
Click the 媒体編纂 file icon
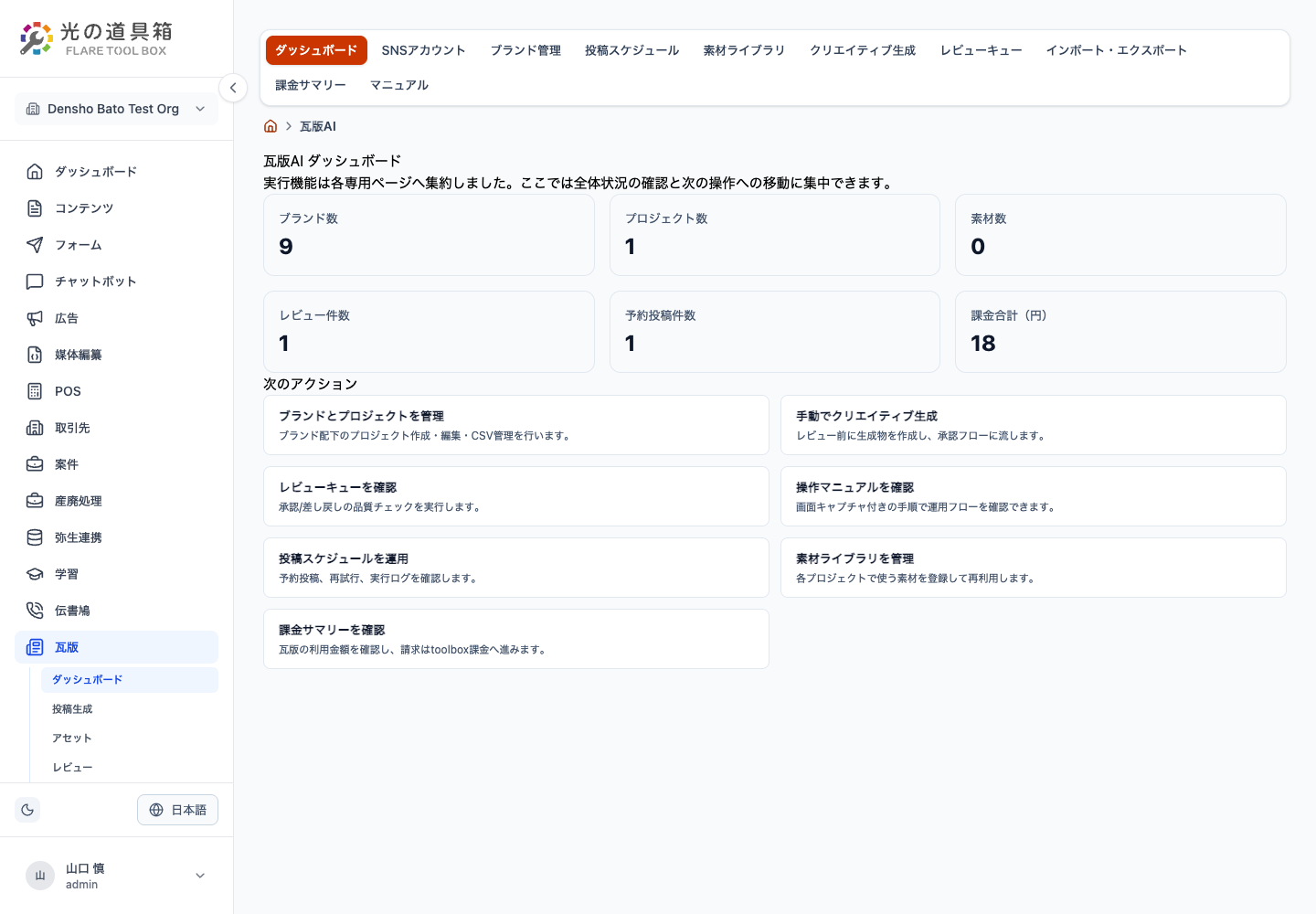pyautogui.click(x=35, y=355)
